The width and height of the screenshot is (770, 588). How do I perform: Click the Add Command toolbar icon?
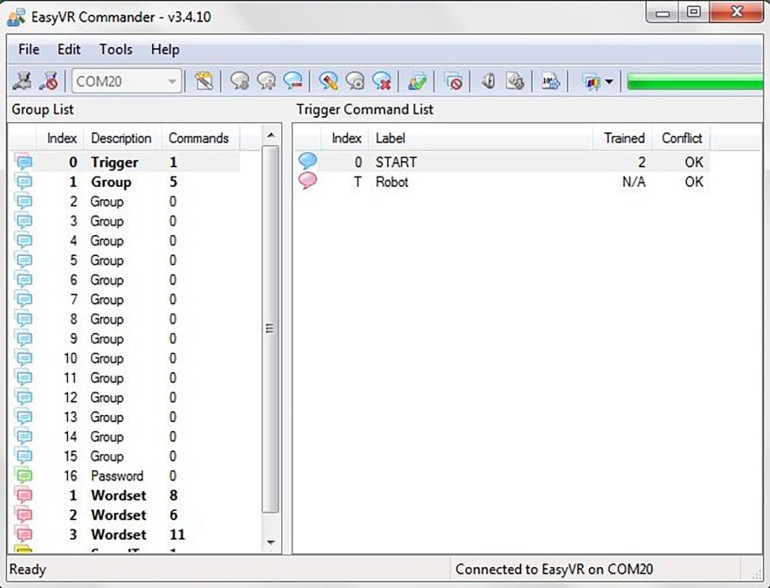240,81
